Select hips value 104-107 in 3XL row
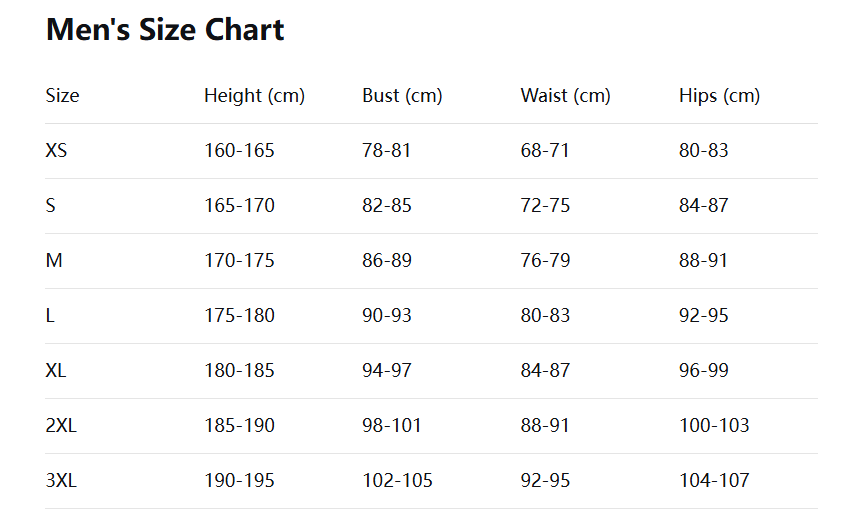Screen dimensions: 854x515 tap(714, 481)
